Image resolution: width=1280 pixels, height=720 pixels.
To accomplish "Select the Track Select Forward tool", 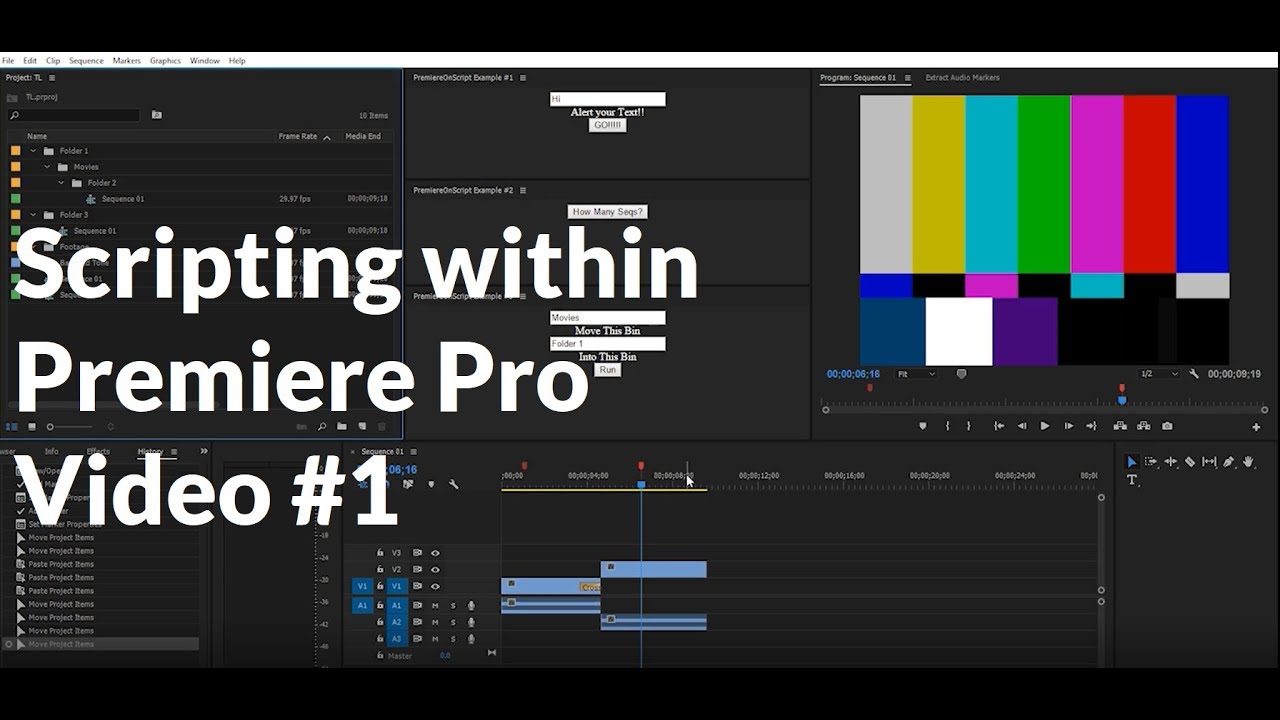I will 1150,462.
